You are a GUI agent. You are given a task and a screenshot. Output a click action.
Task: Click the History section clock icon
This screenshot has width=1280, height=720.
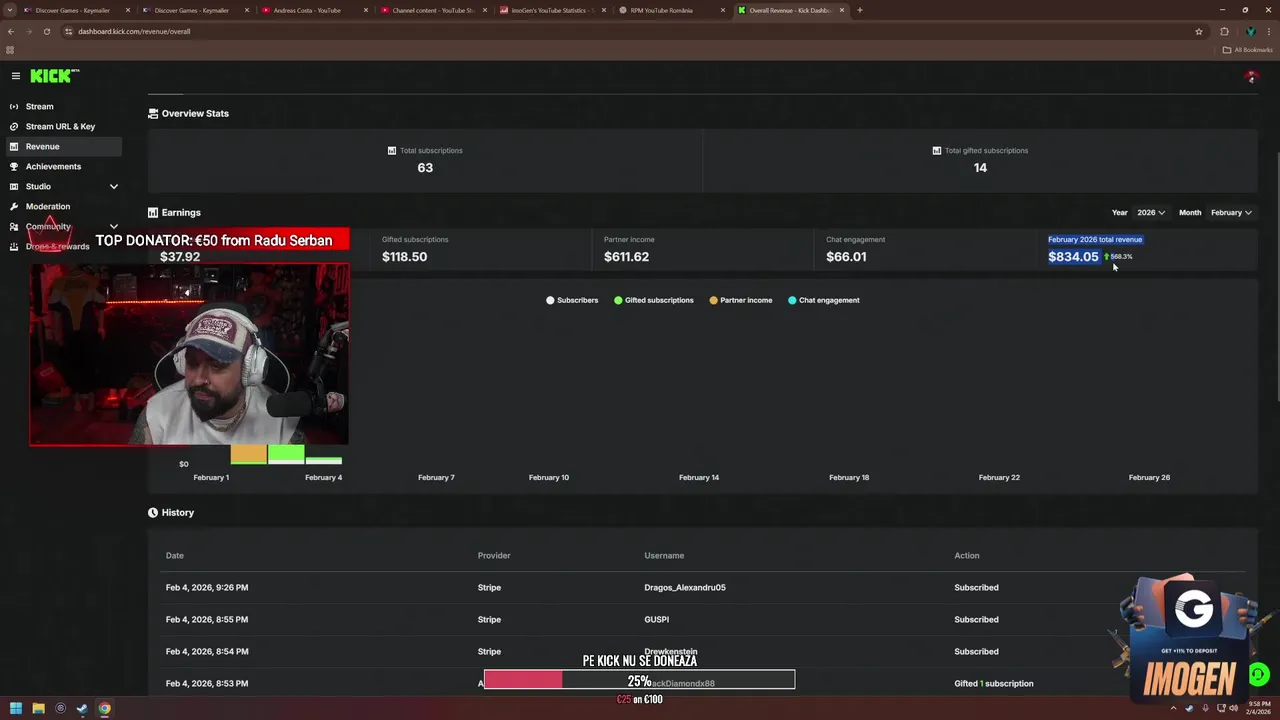click(x=153, y=512)
